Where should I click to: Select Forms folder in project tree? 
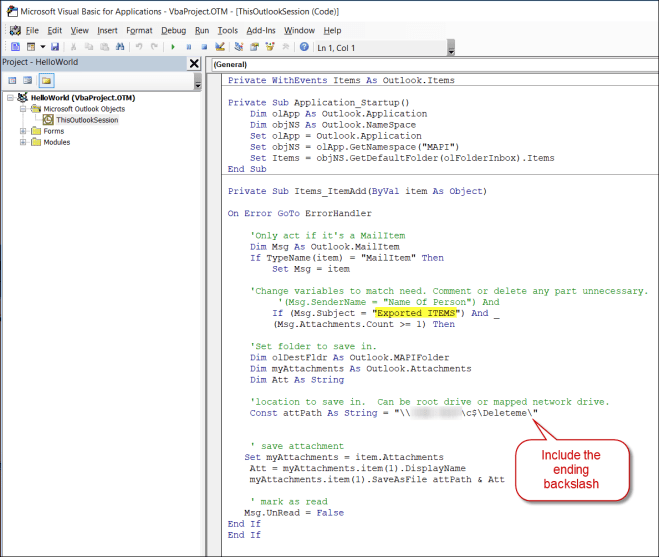(54, 131)
